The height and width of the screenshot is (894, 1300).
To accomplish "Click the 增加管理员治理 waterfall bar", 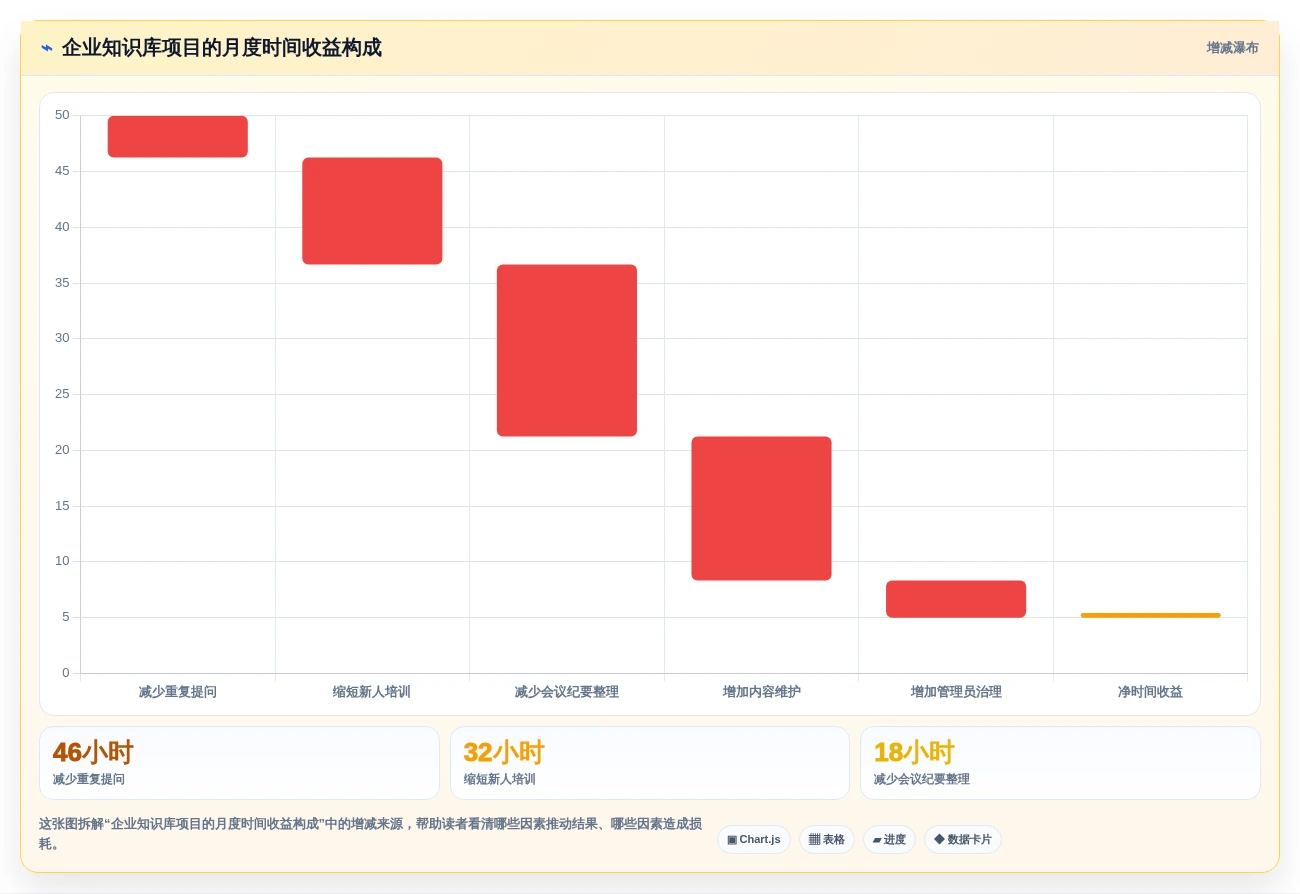I will pos(956,599).
